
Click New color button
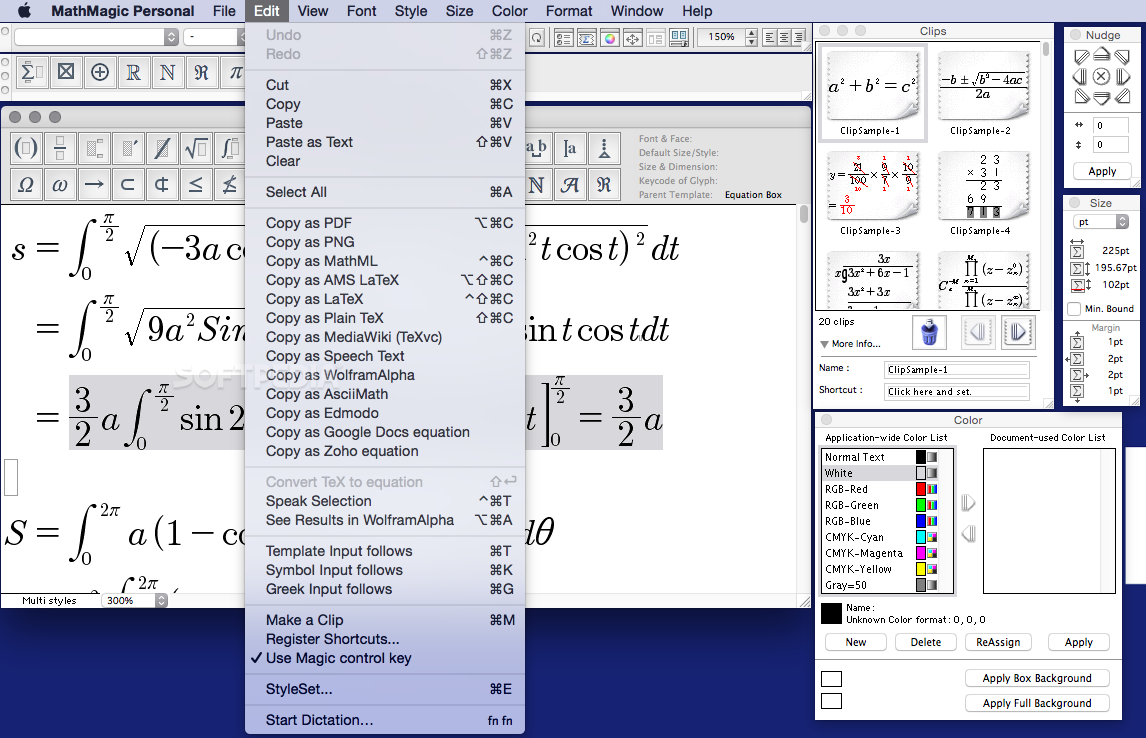point(856,642)
